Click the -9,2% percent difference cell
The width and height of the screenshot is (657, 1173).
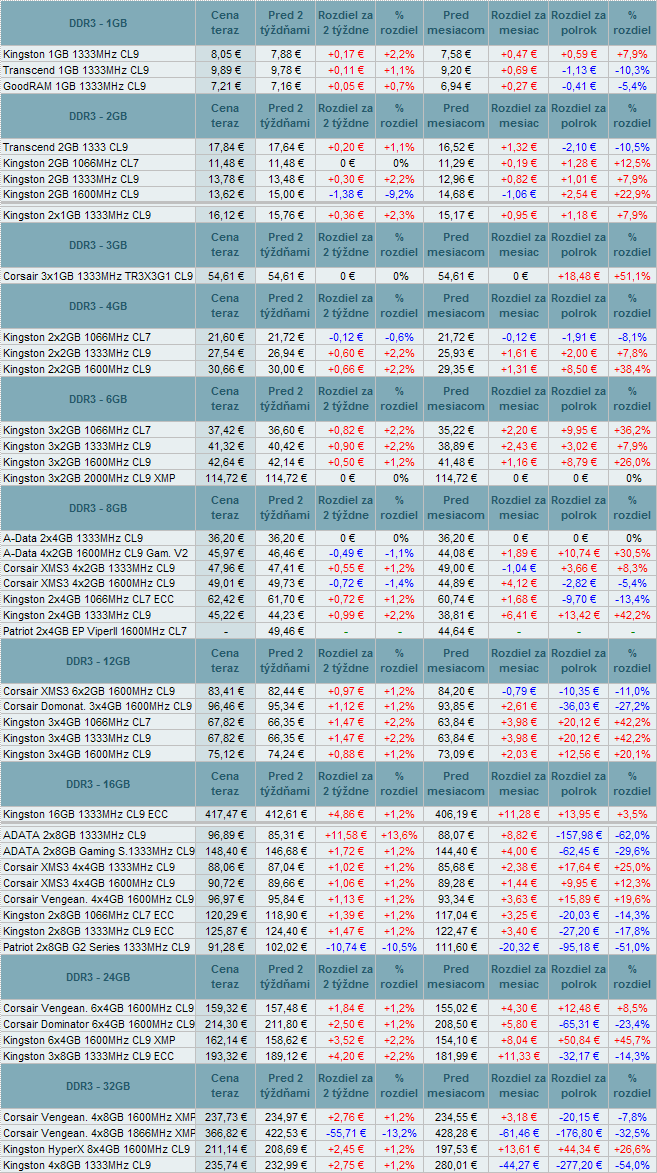399,195
